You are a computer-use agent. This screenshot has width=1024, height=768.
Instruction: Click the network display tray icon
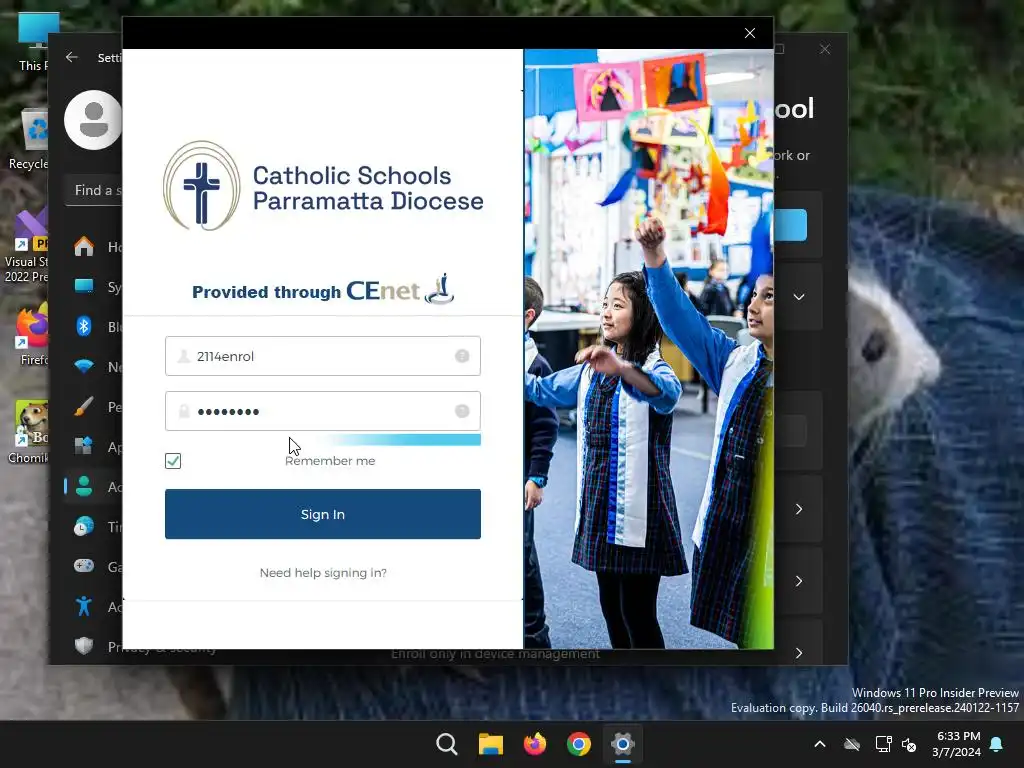[884, 744]
